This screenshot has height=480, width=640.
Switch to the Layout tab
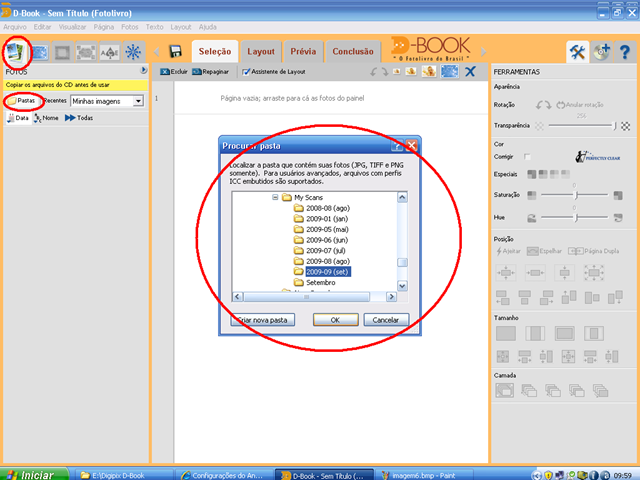(261, 52)
